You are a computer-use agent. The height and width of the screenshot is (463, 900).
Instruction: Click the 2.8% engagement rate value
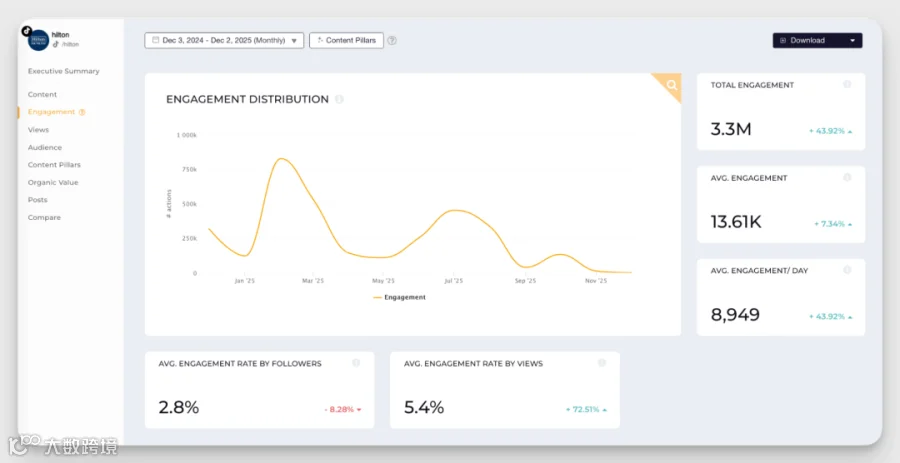pos(179,407)
